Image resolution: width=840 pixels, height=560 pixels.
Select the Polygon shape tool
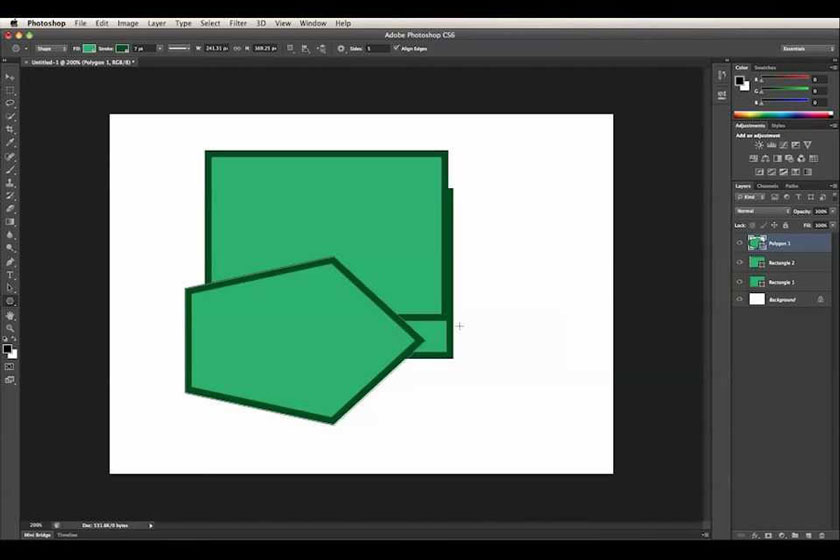[10, 302]
